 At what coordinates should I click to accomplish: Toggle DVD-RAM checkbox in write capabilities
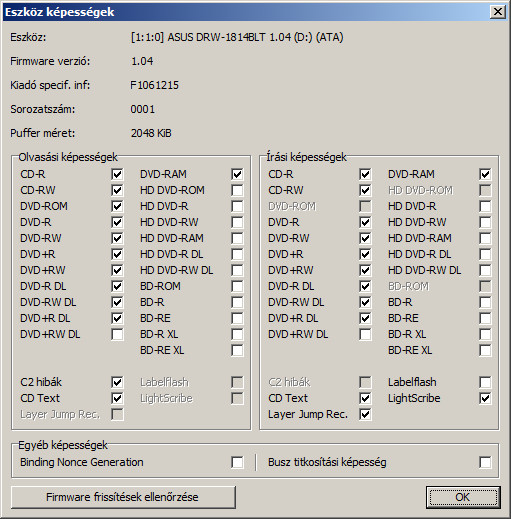485,174
